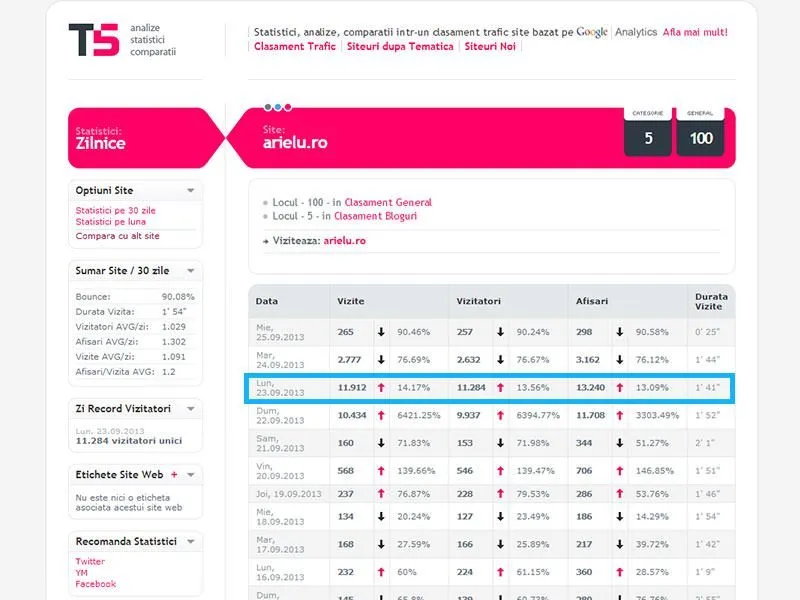Click the gray dot above the site banner
800x600 pixels.
click(268, 107)
